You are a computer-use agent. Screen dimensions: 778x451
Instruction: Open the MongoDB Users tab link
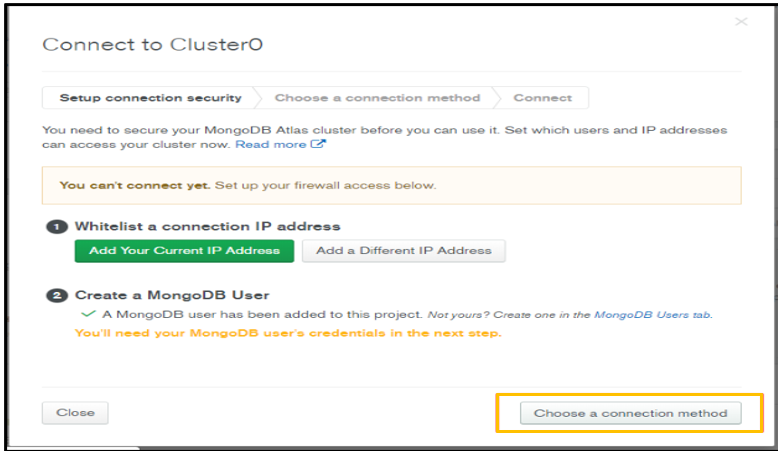point(652,315)
